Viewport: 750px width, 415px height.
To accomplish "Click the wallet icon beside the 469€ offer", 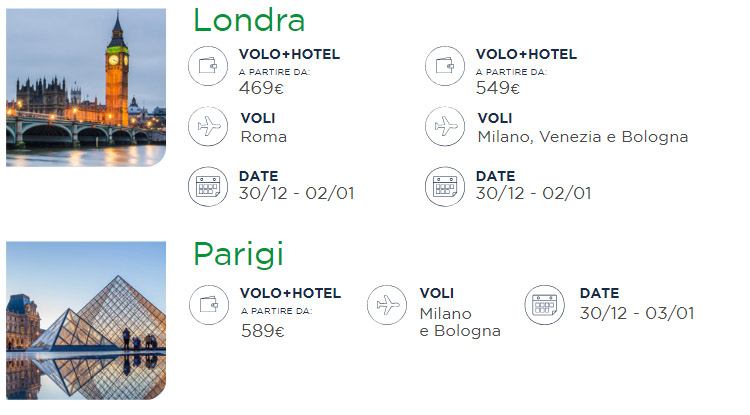I will click(x=208, y=66).
